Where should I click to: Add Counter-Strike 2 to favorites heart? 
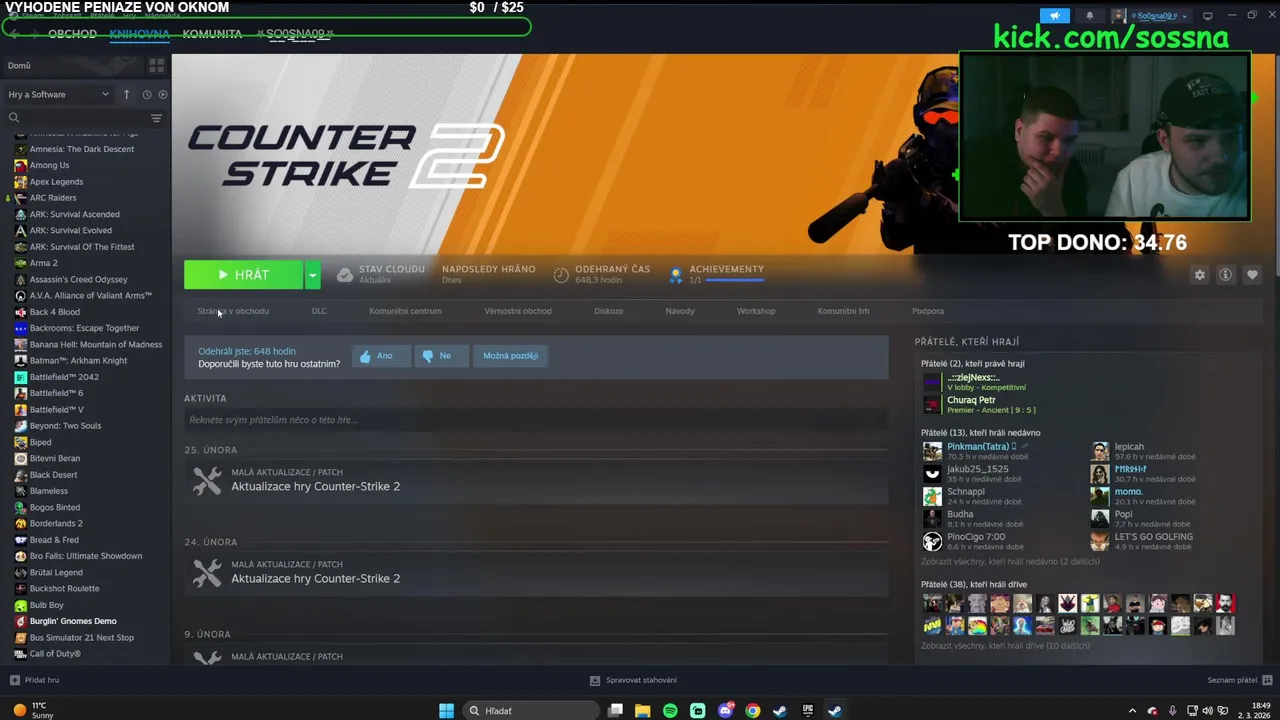1252,275
